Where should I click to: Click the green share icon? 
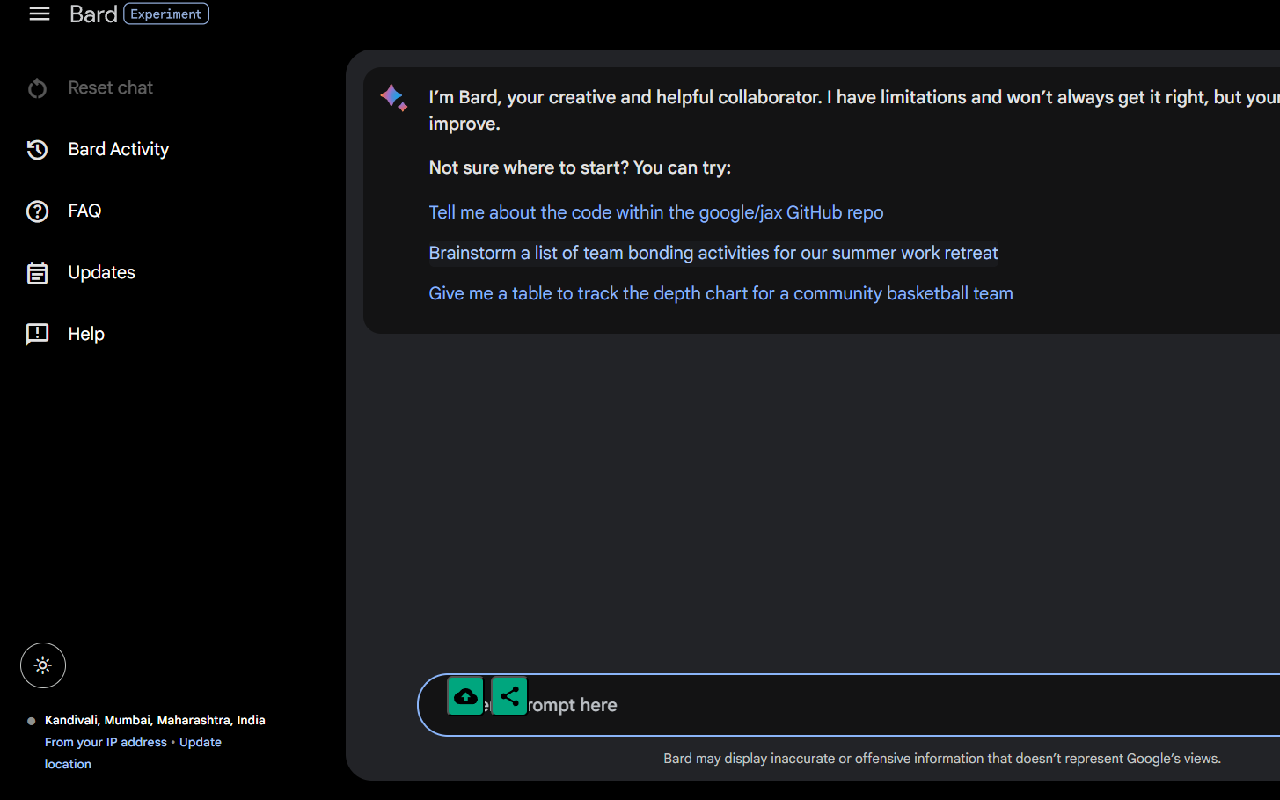click(509, 696)
